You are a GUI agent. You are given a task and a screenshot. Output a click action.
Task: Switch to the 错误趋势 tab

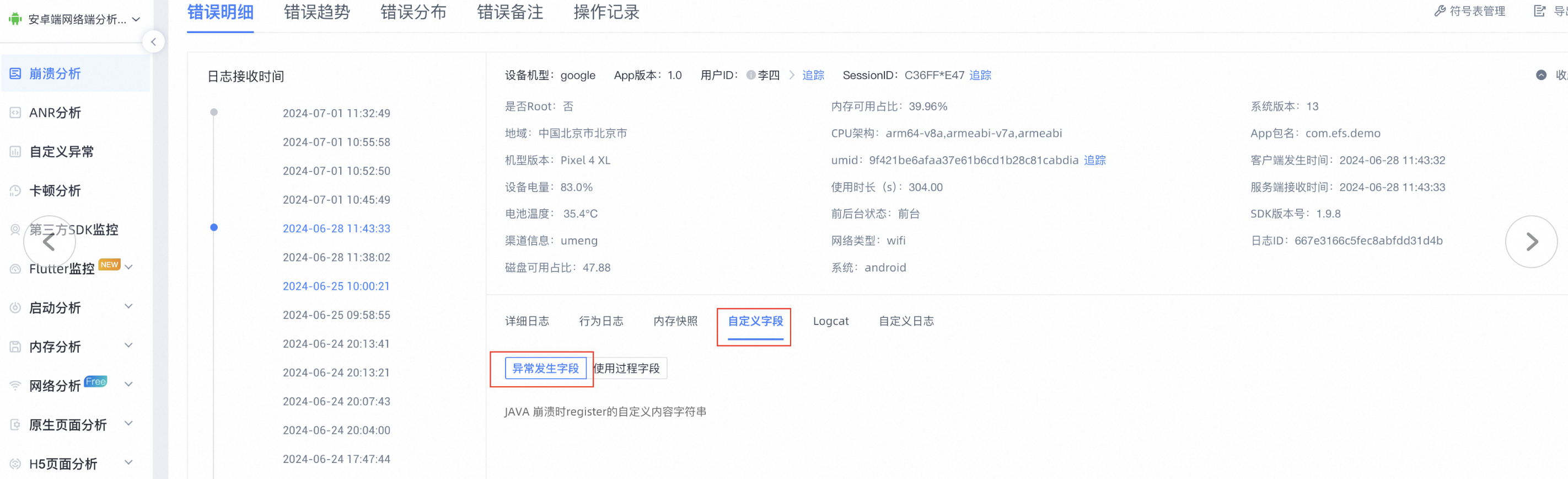tap(316, 12)
